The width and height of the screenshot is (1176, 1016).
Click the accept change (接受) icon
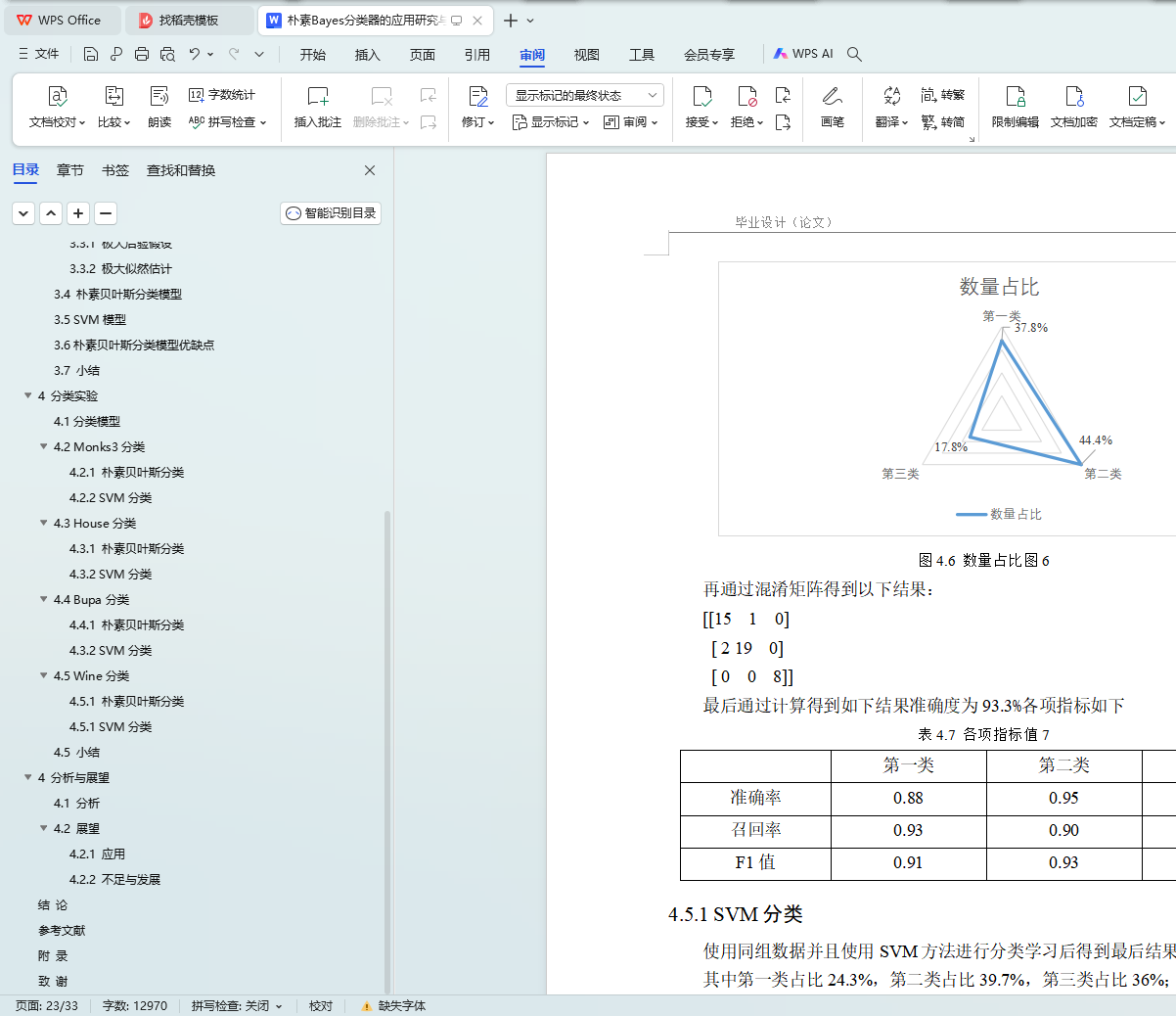[701, 96]
